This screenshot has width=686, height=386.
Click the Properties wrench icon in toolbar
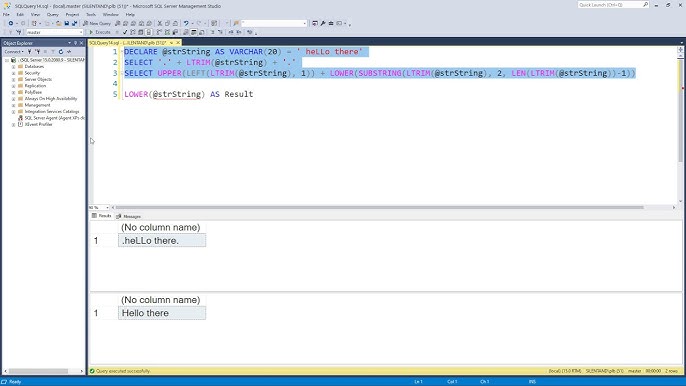point(323,23)
